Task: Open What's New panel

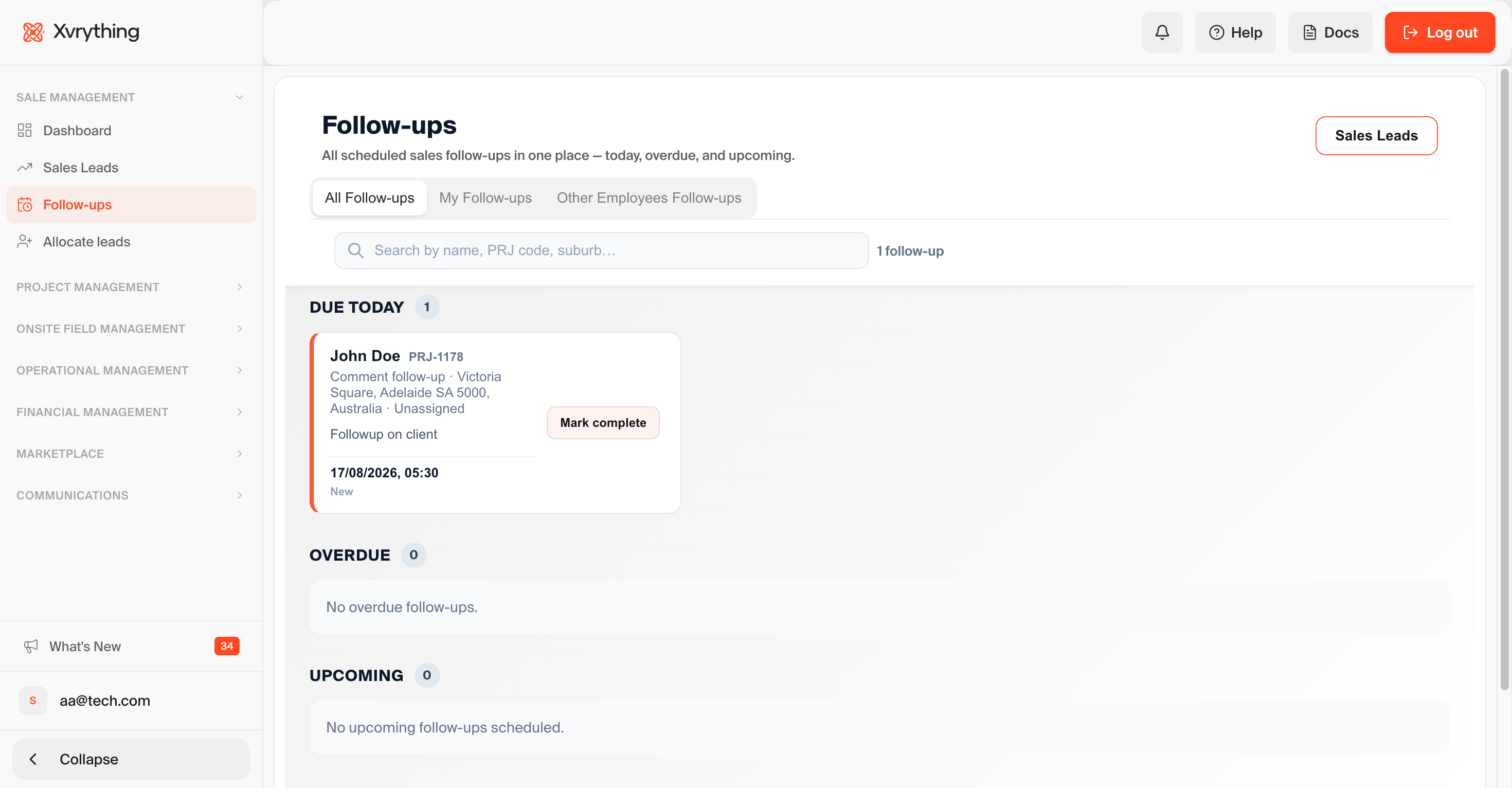Action: pos(131,646)
